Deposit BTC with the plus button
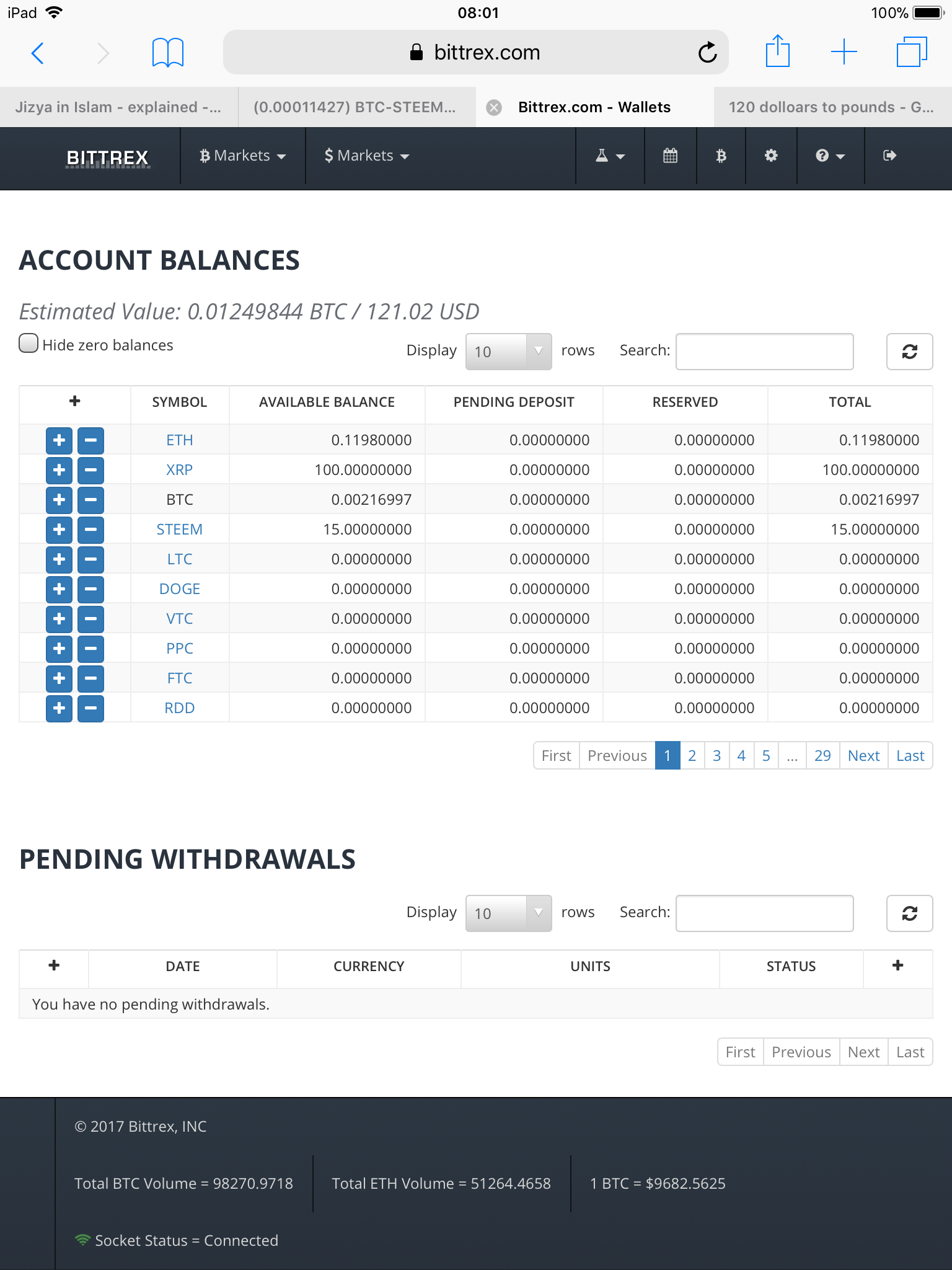Viewport: 952px width, 1270px height. pos(59,500)
